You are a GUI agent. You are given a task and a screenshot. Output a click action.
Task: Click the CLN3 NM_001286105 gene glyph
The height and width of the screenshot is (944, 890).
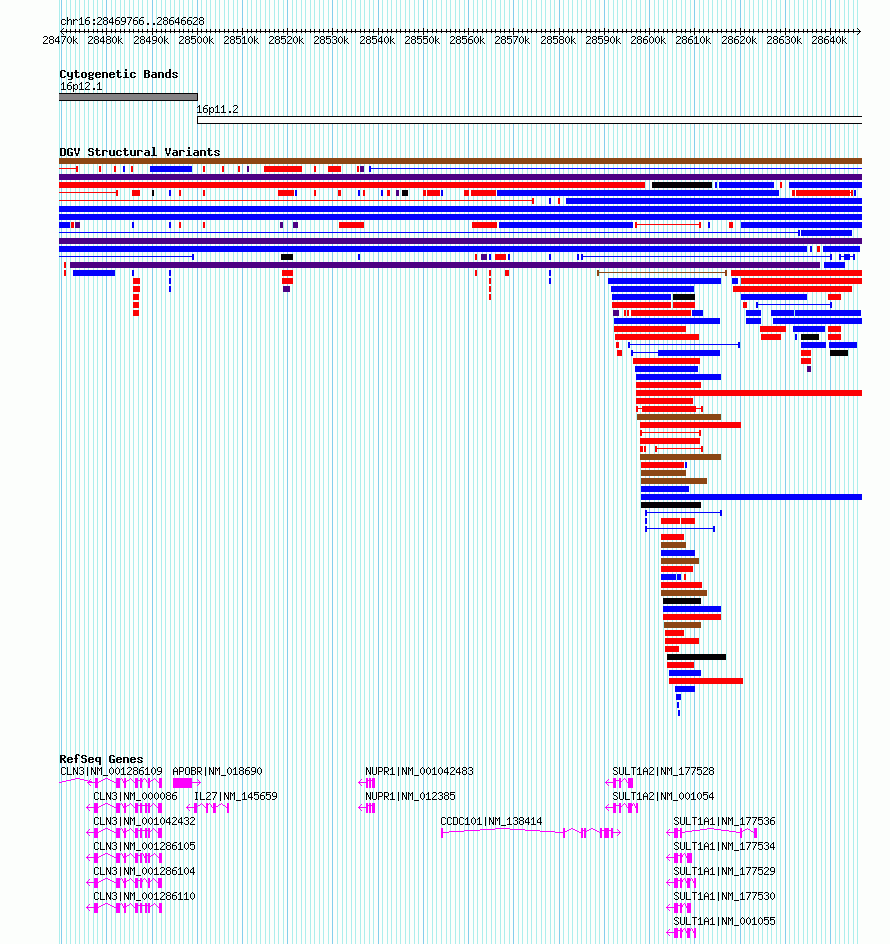pos(125,858)
